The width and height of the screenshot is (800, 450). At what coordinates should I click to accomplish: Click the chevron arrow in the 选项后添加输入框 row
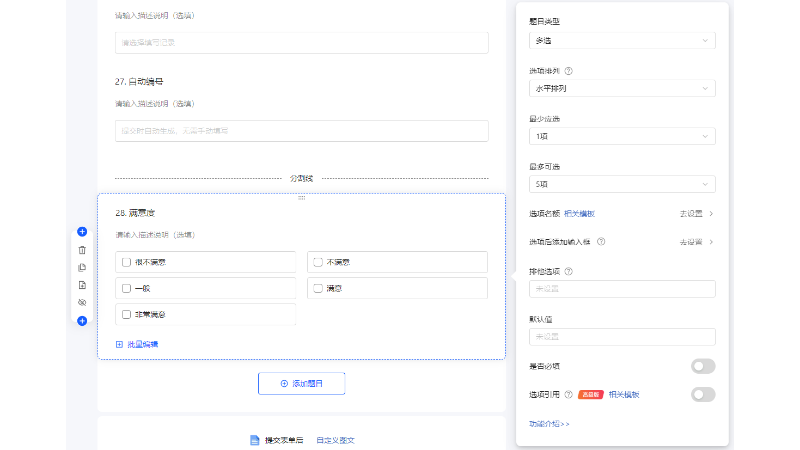point(711,242)
